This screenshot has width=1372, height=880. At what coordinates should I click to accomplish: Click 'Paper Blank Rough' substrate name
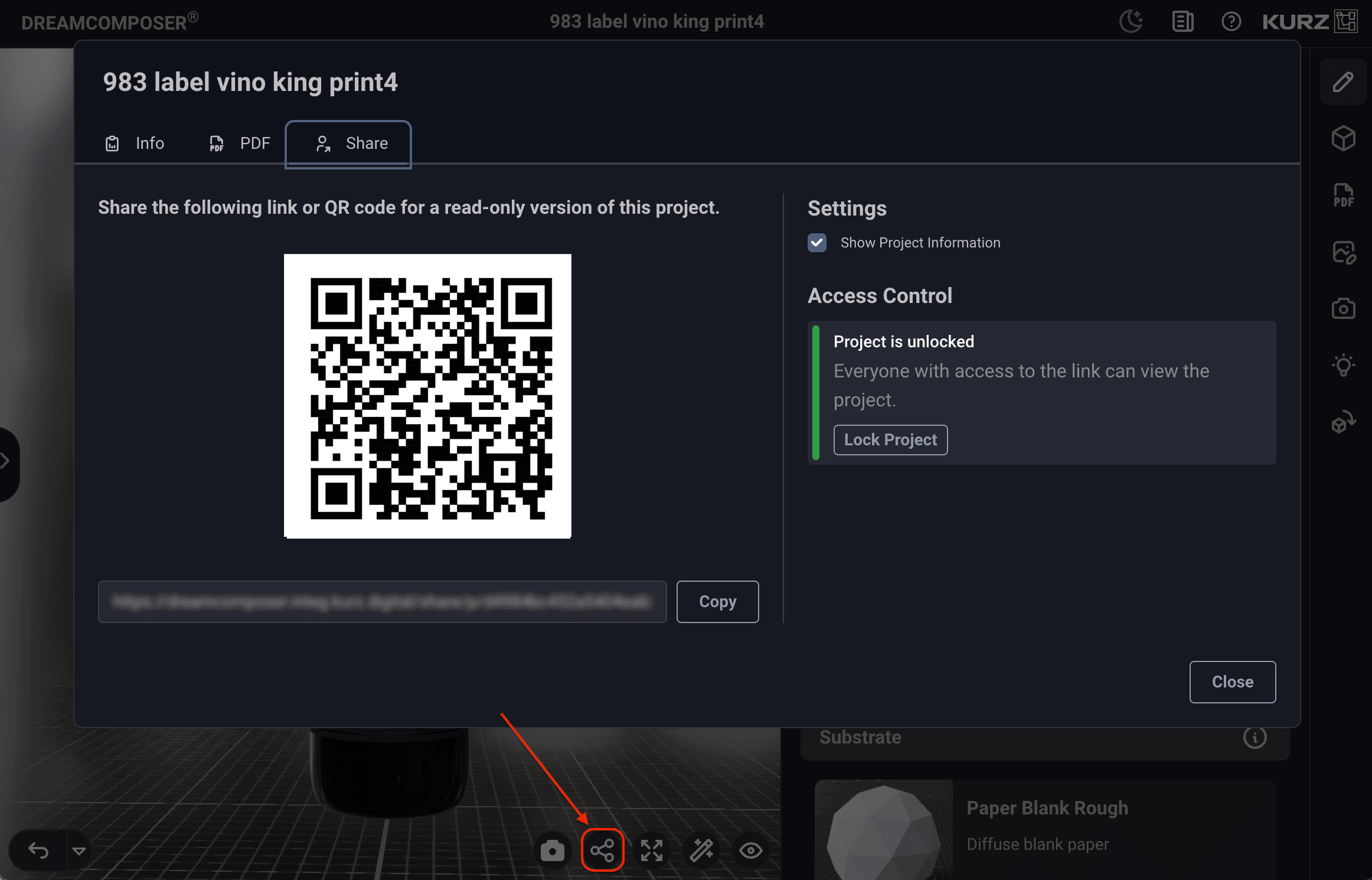pos(1047,808)
